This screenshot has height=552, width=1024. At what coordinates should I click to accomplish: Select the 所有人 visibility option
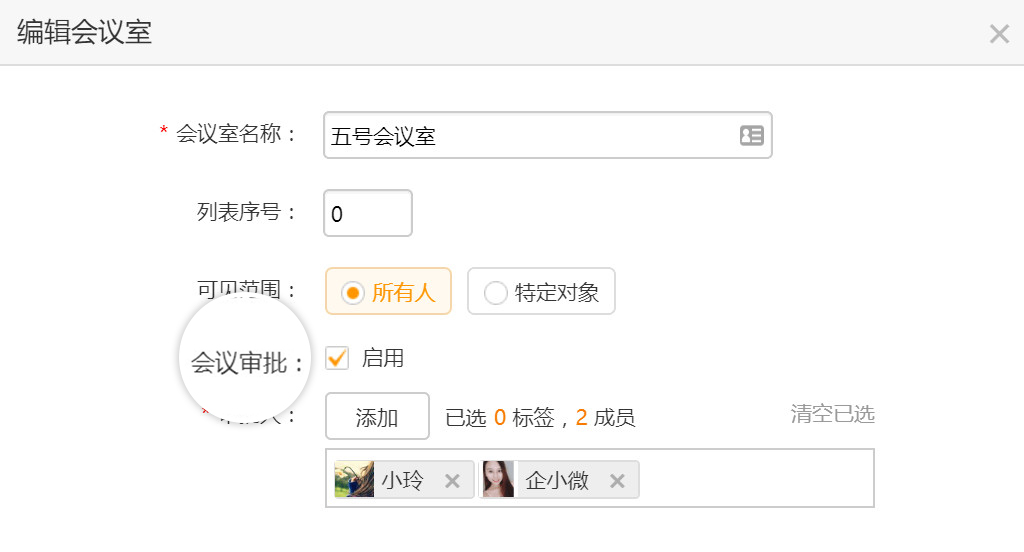(389, 291)
